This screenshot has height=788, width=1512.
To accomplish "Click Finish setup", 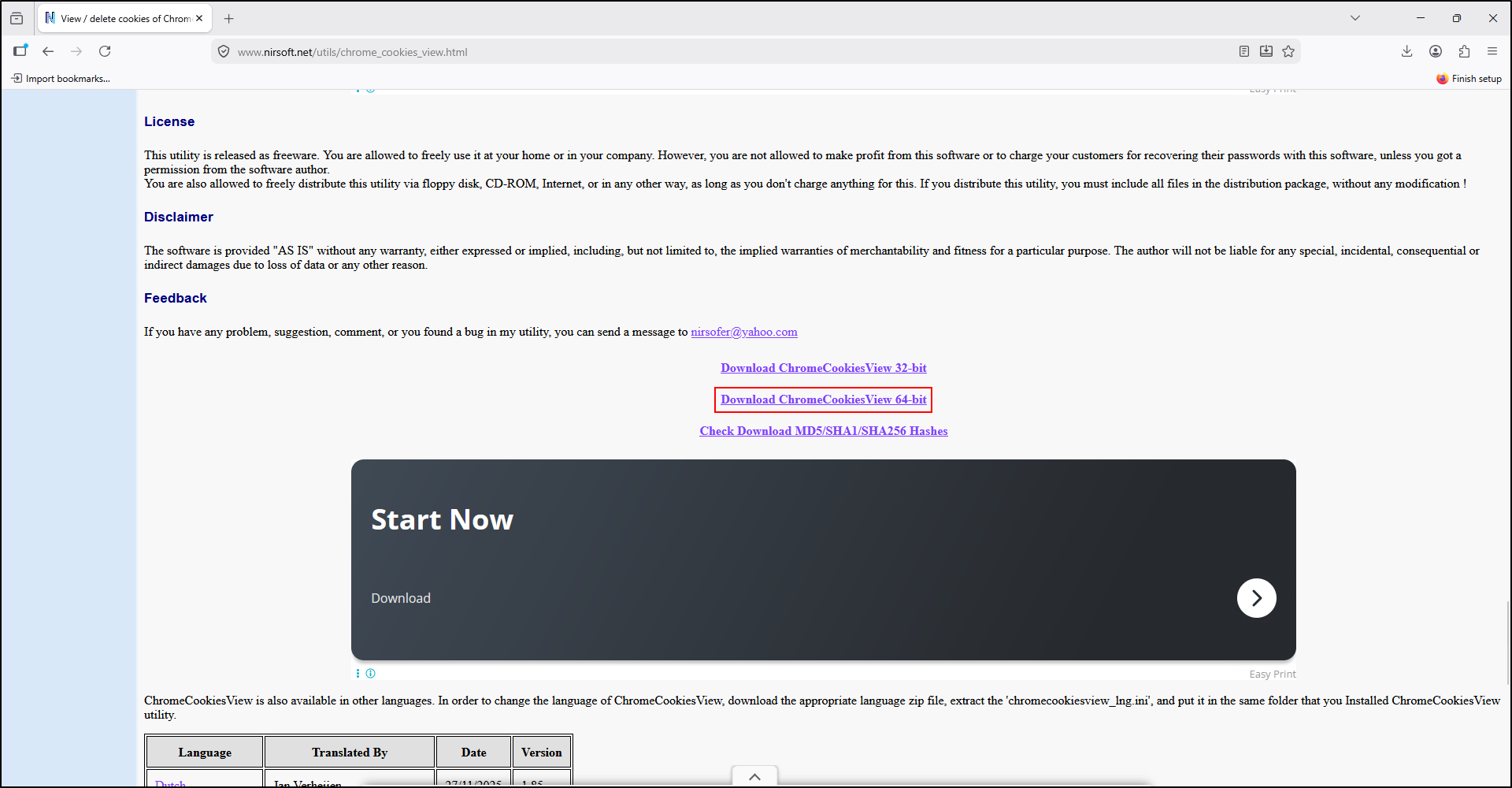I will pyautogui.click(x=1469, y=79).
